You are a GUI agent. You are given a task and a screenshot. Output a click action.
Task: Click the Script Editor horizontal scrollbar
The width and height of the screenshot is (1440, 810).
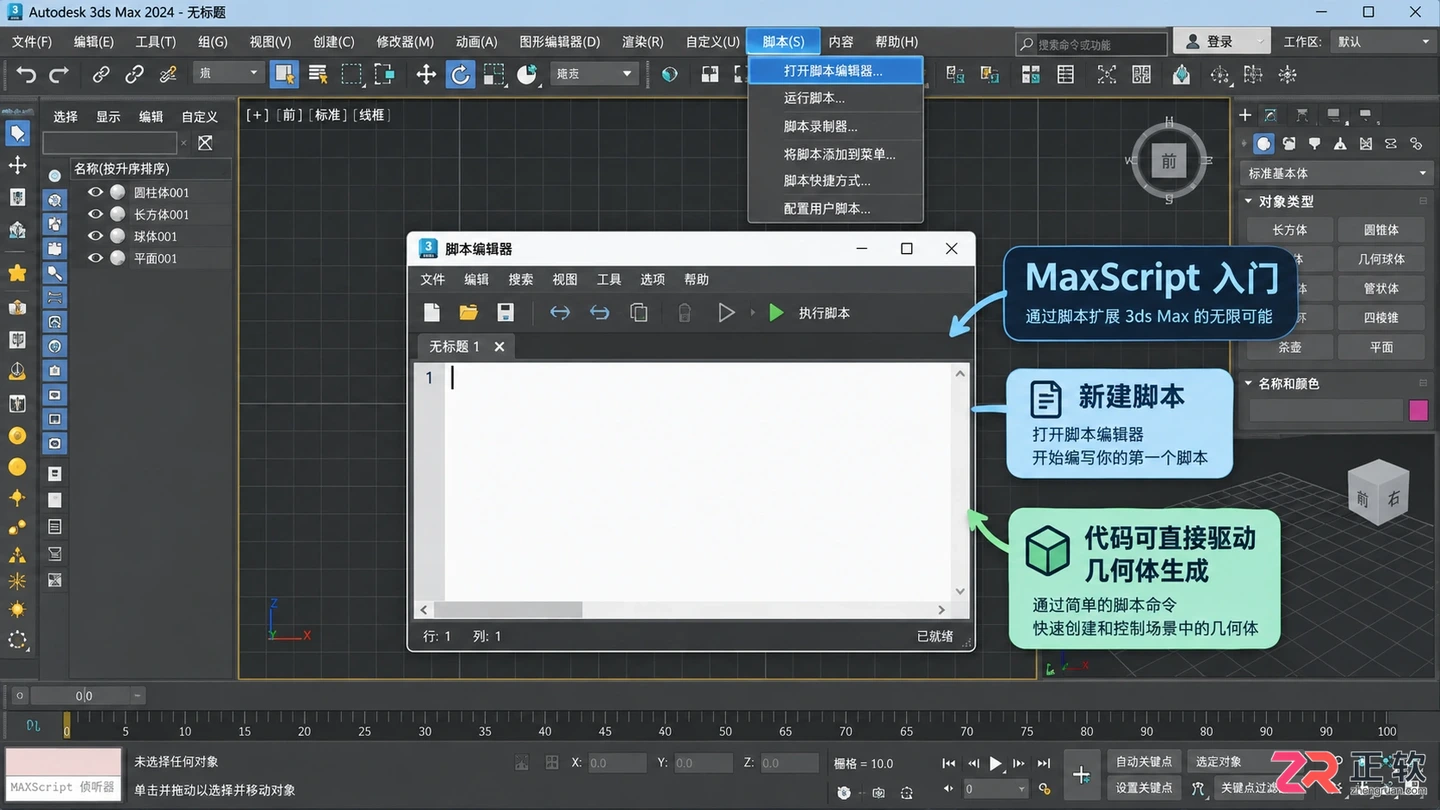[x=508, y=610]
